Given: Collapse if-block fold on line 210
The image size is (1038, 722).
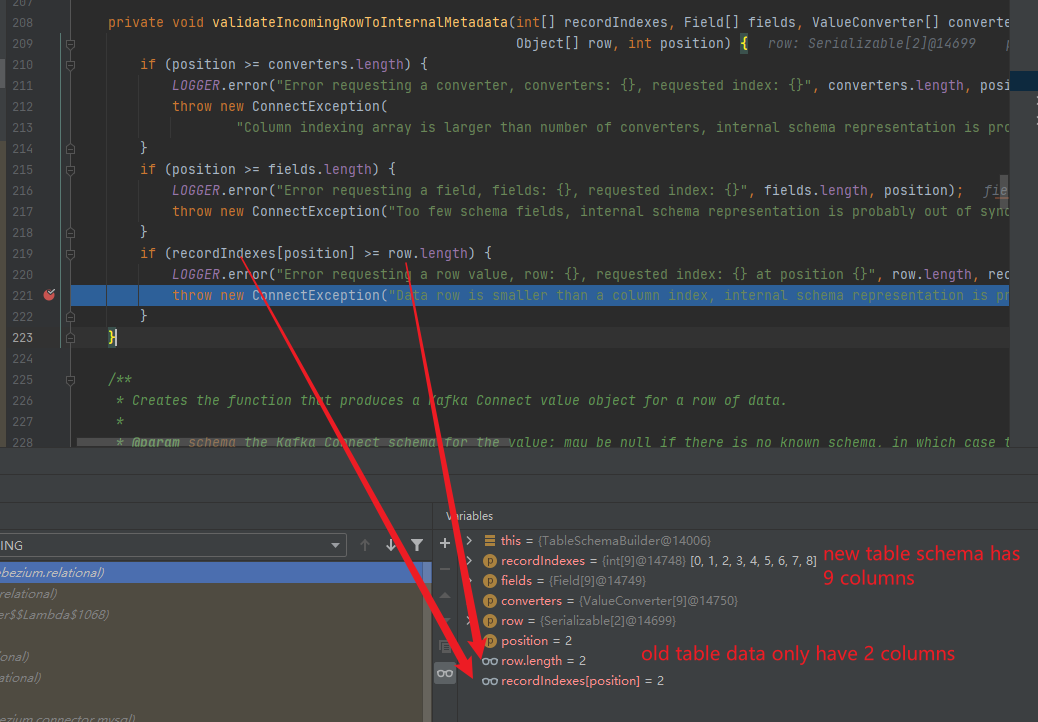Looking at the screenshot, I should (70, 65).
